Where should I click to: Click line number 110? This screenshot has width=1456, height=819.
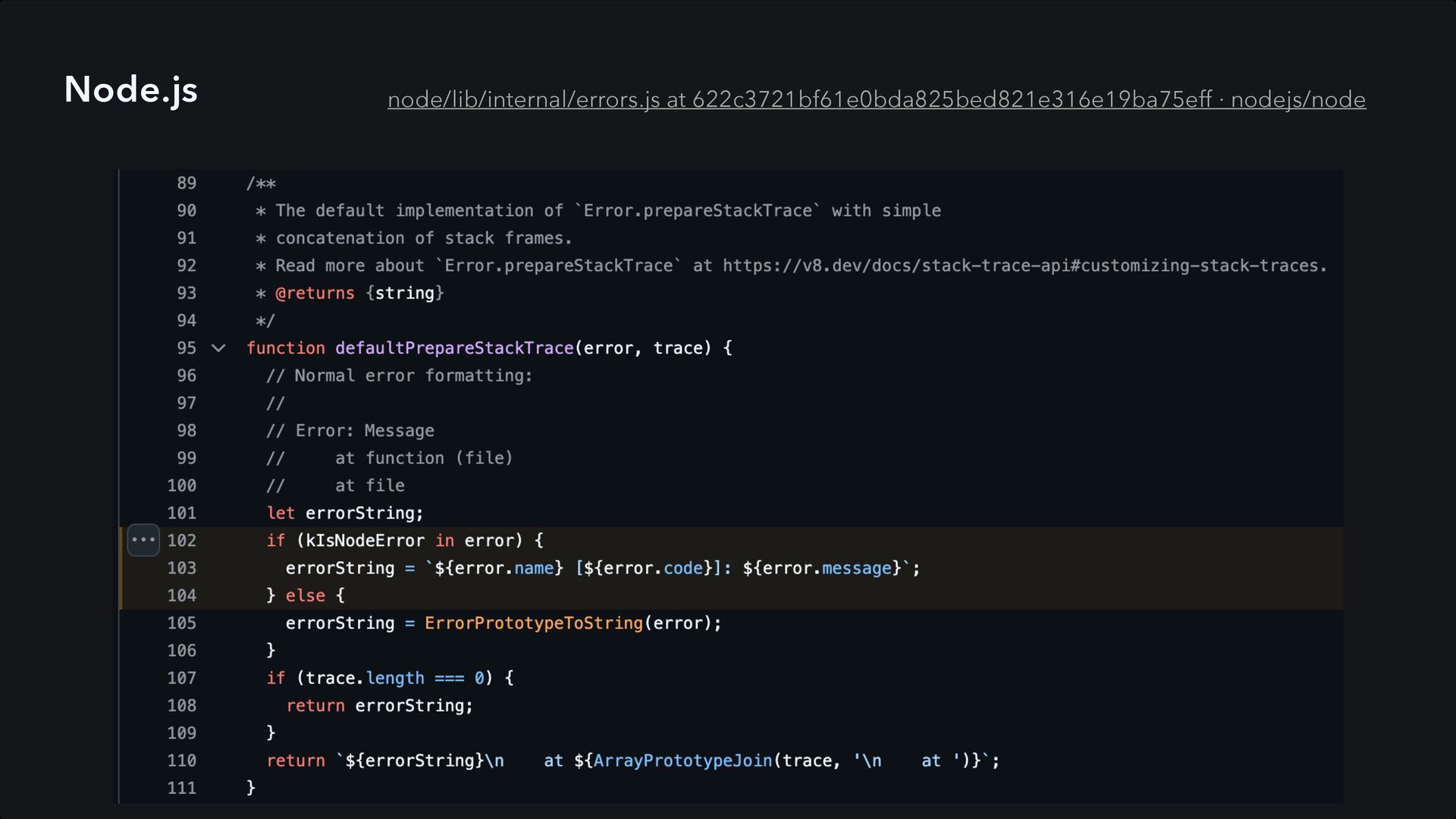pyautogui.click(x=182, y=761)
